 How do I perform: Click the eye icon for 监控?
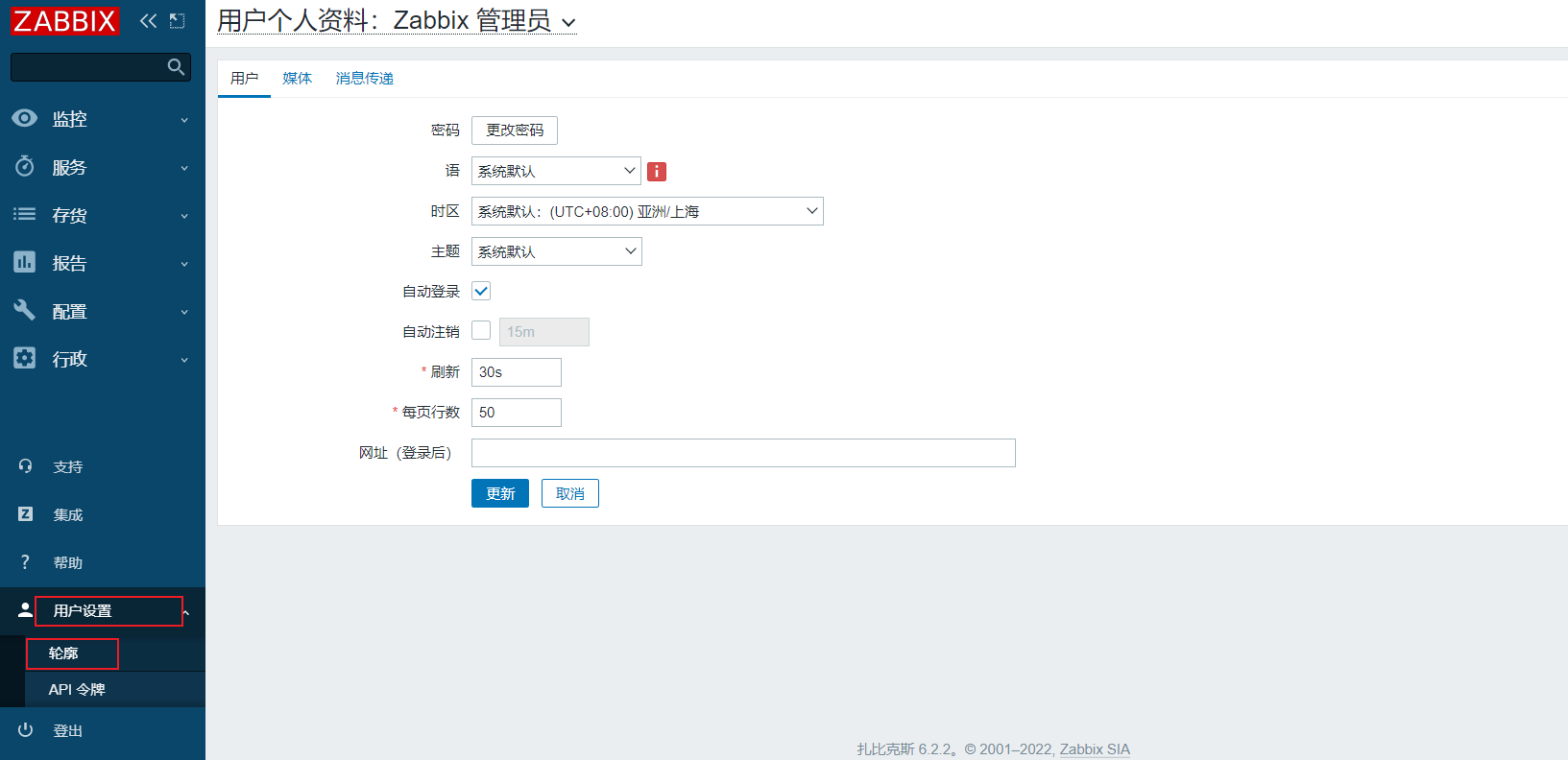pos(25,118)
